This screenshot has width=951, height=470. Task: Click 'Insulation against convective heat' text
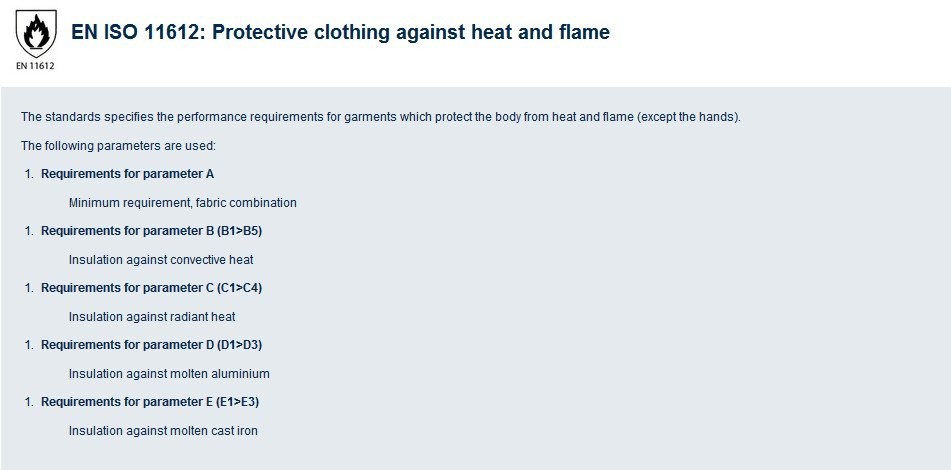(161, 260)
